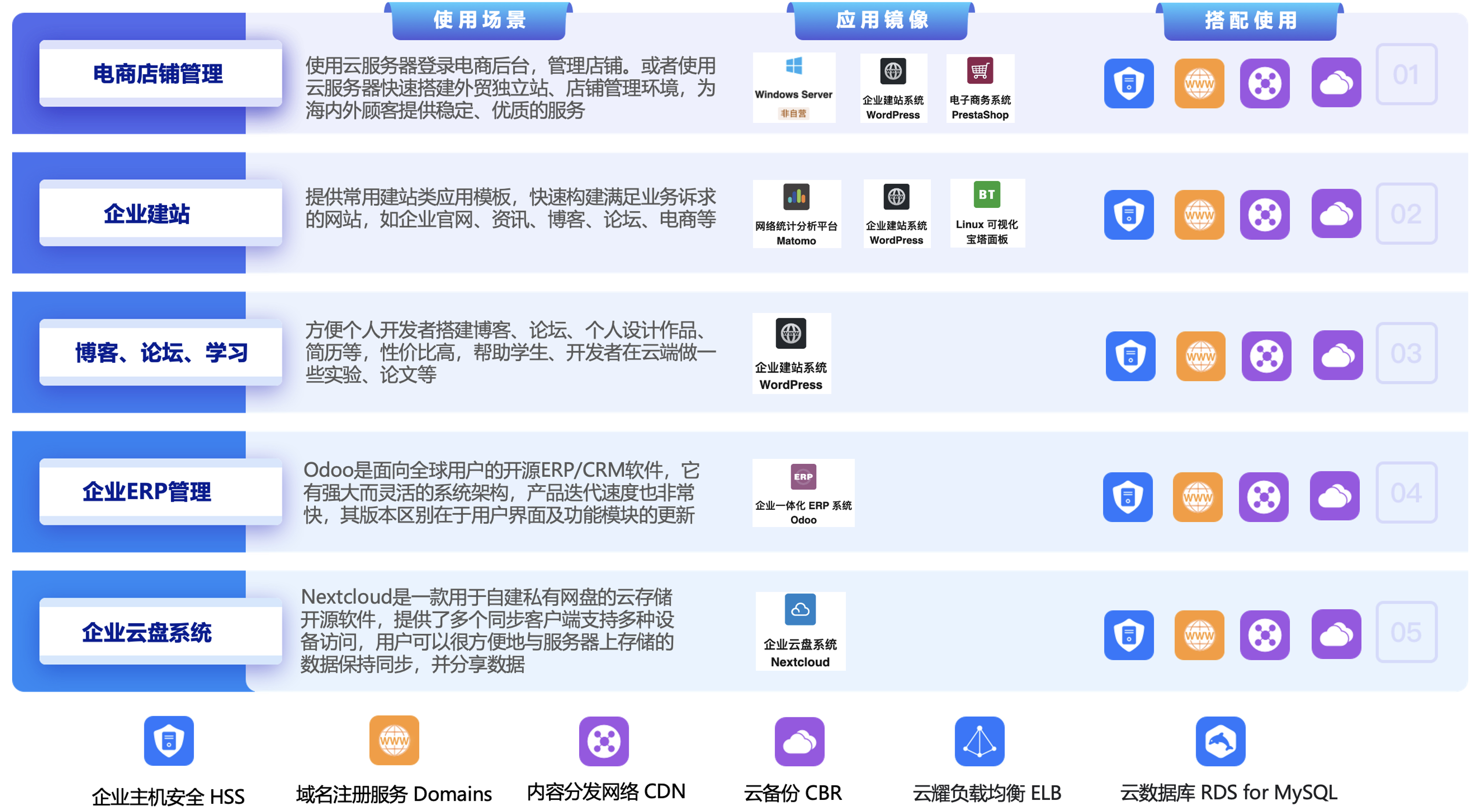The image size is (1477, 812).
Task: Click the CDN network icon in row 04
Action: coord(1263,497)
